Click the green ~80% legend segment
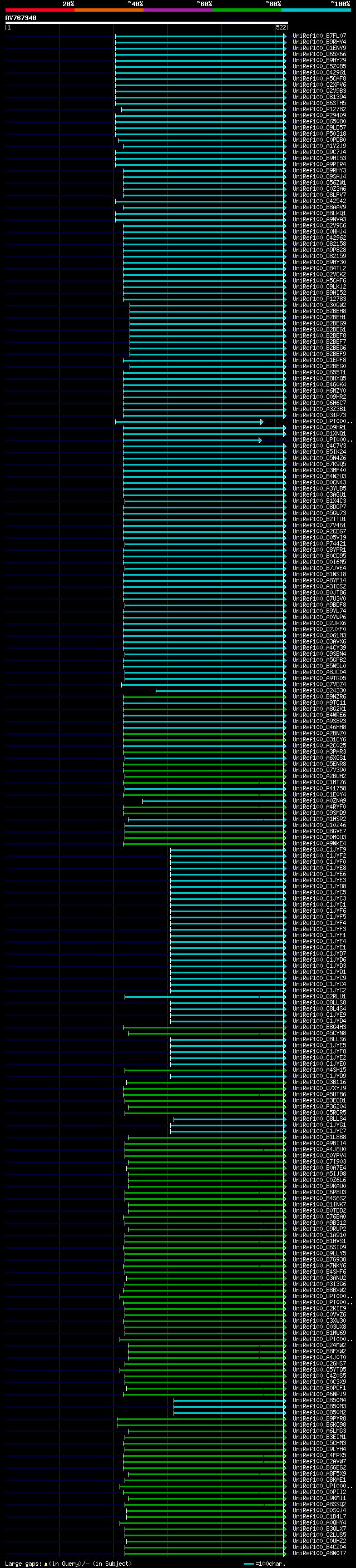Screen dimensions: 356x1568 coord(247,10)
